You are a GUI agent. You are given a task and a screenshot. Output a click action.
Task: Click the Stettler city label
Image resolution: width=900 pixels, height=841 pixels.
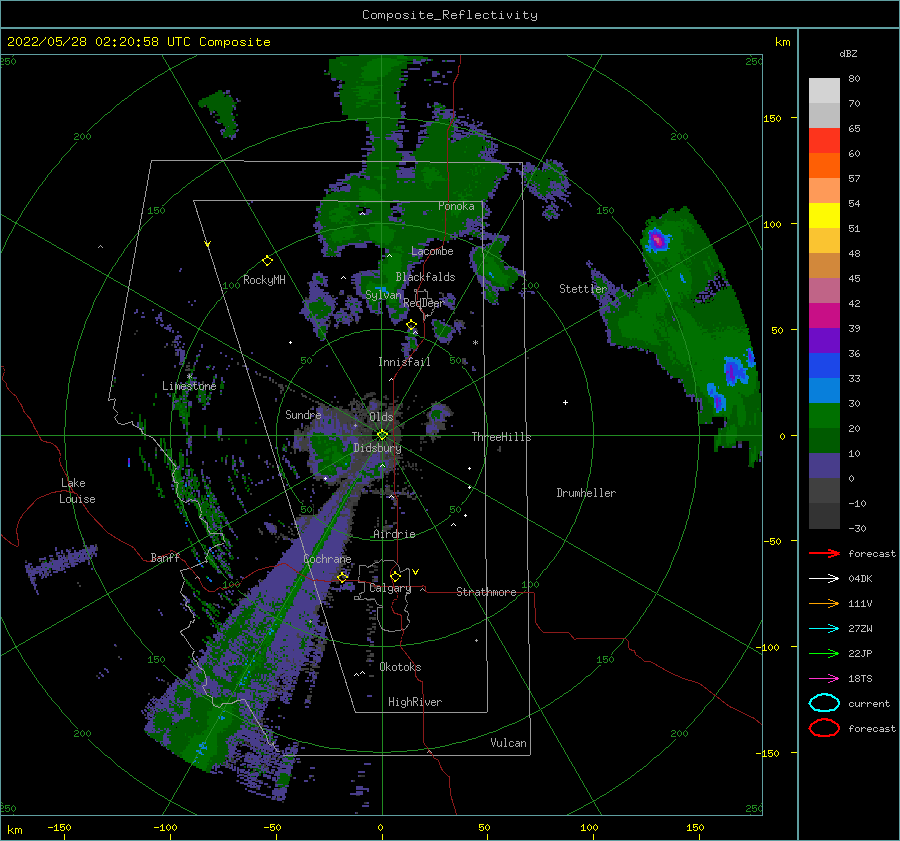tap(583, 289)
